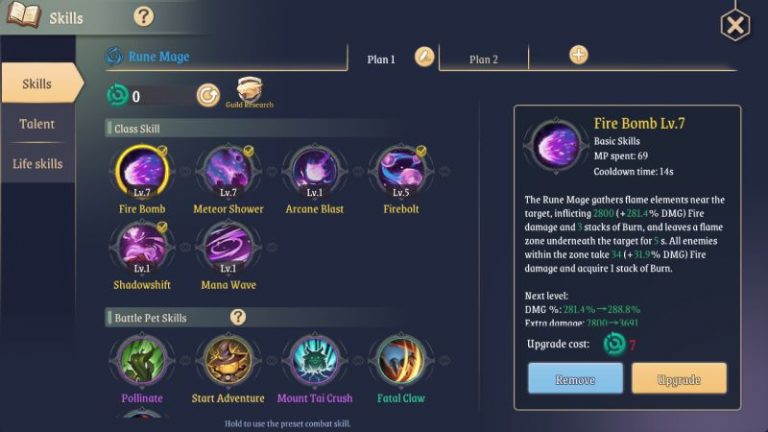Click the Upgrade button for Fire Bomb
Screen dimensions: 768x432
point(679,378)
